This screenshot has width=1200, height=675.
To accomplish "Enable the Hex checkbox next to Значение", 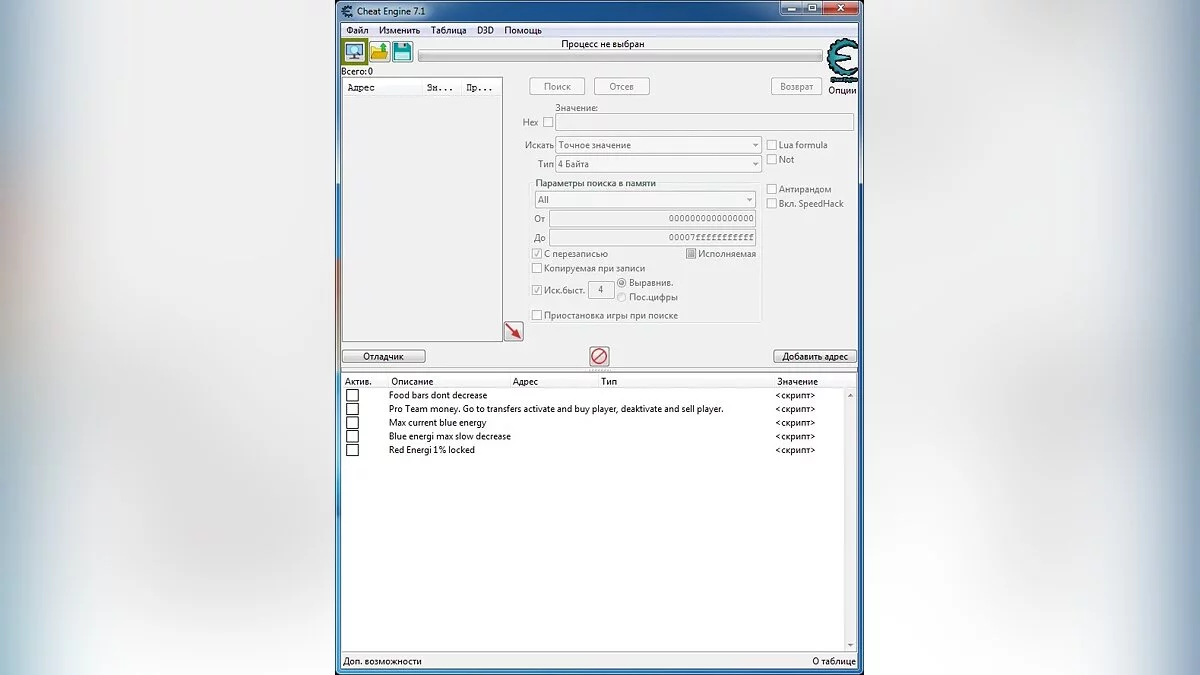I will point(548,122).
